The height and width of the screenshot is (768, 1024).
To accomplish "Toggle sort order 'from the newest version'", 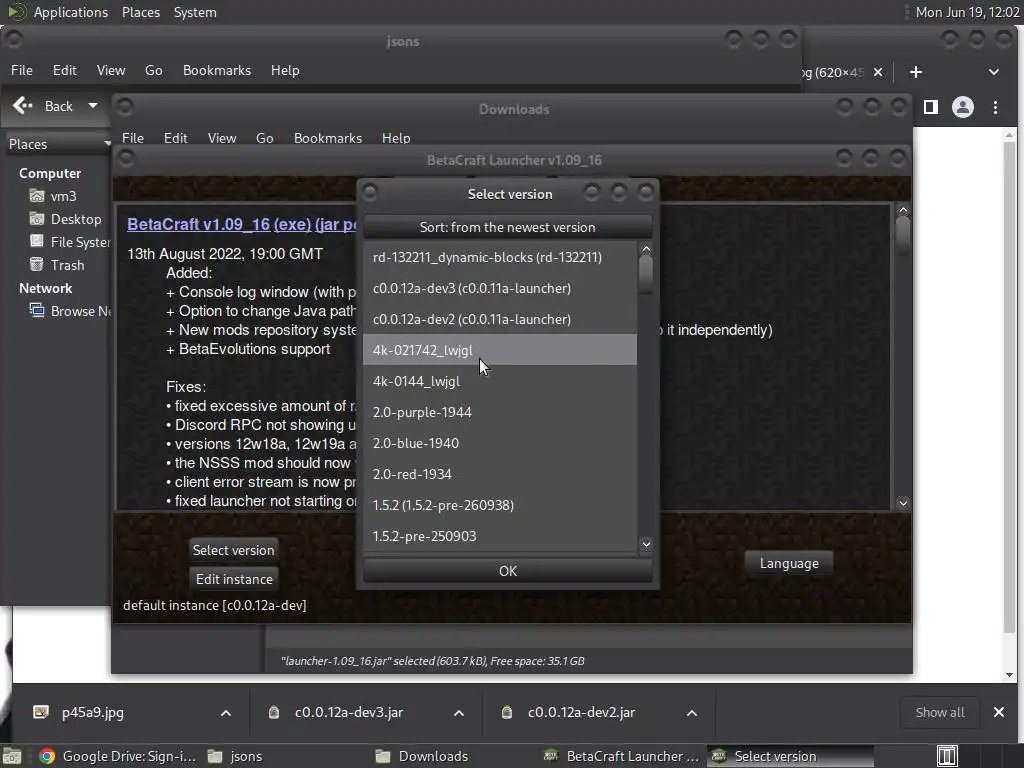I will tap(507, 227).
